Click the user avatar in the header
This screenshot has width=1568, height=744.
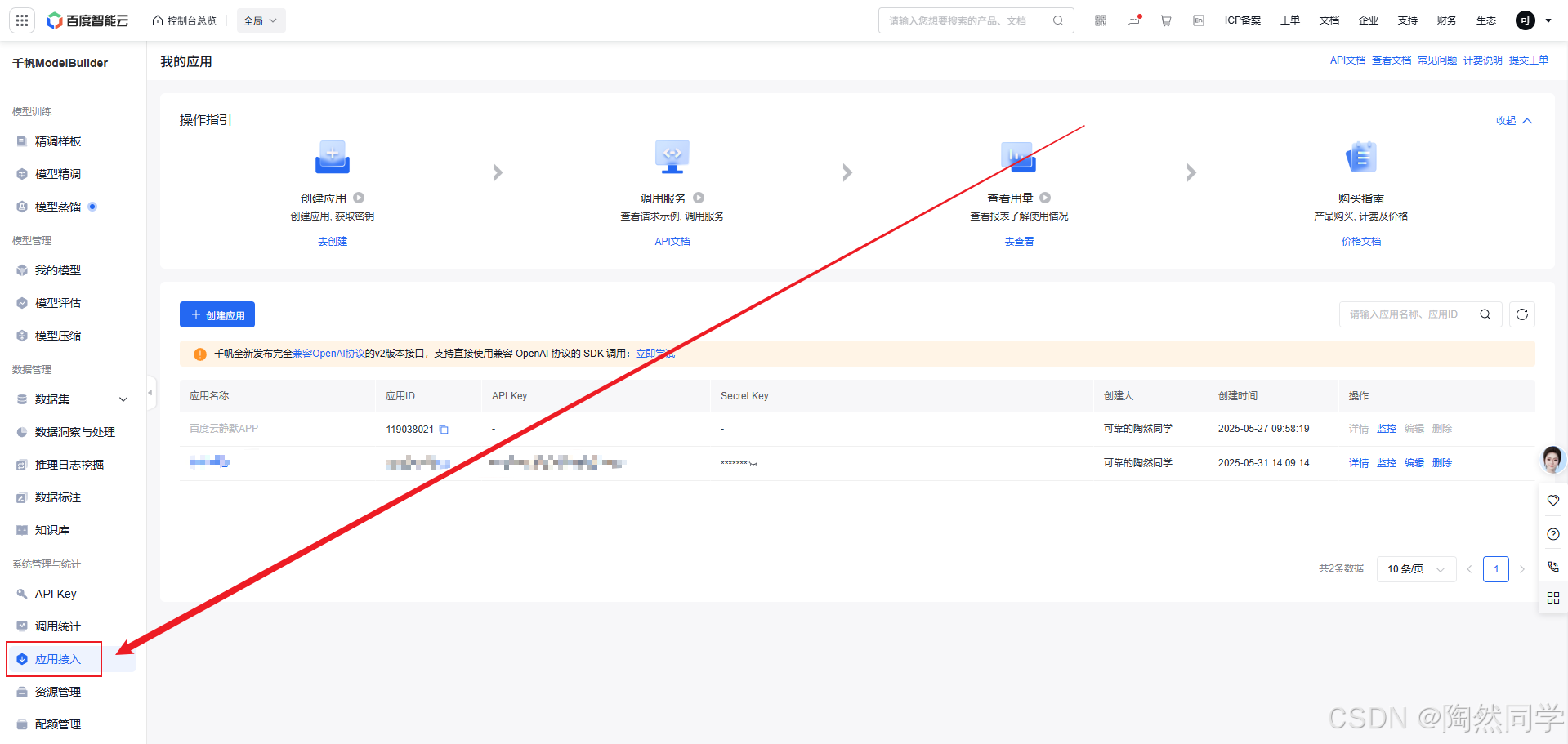pyautogui.click(x=1526, y=20)
